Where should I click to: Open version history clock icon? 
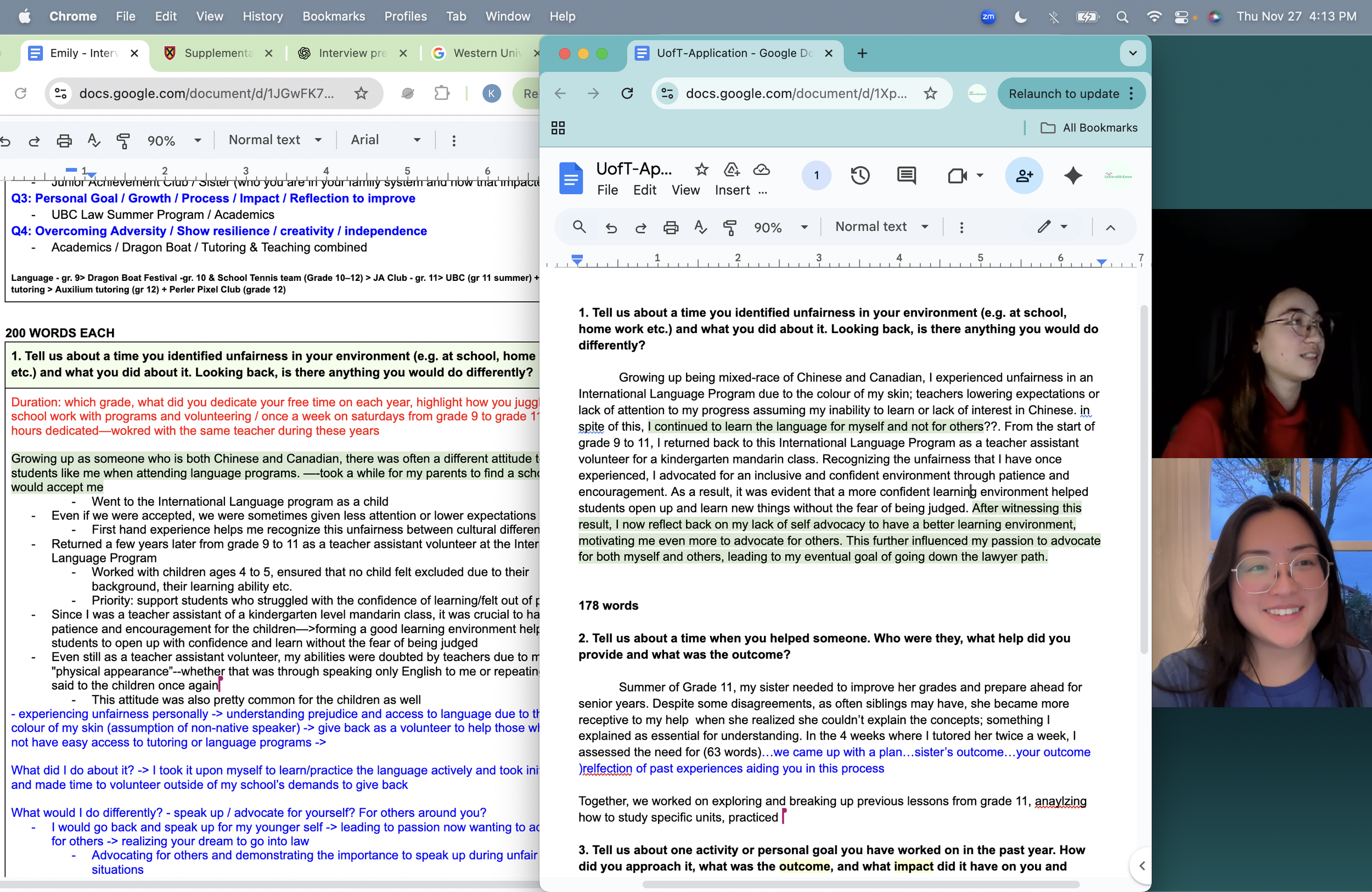click(x=859, y=175)
